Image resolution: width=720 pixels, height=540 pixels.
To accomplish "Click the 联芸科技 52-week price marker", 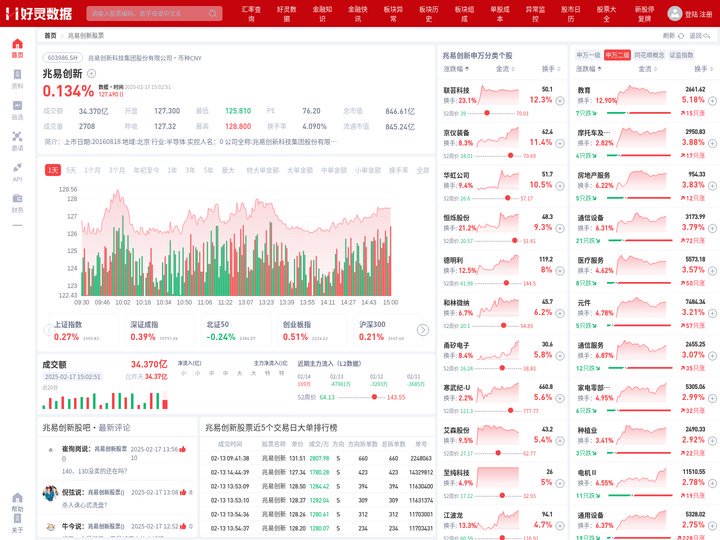I will (x=487, y=113).
